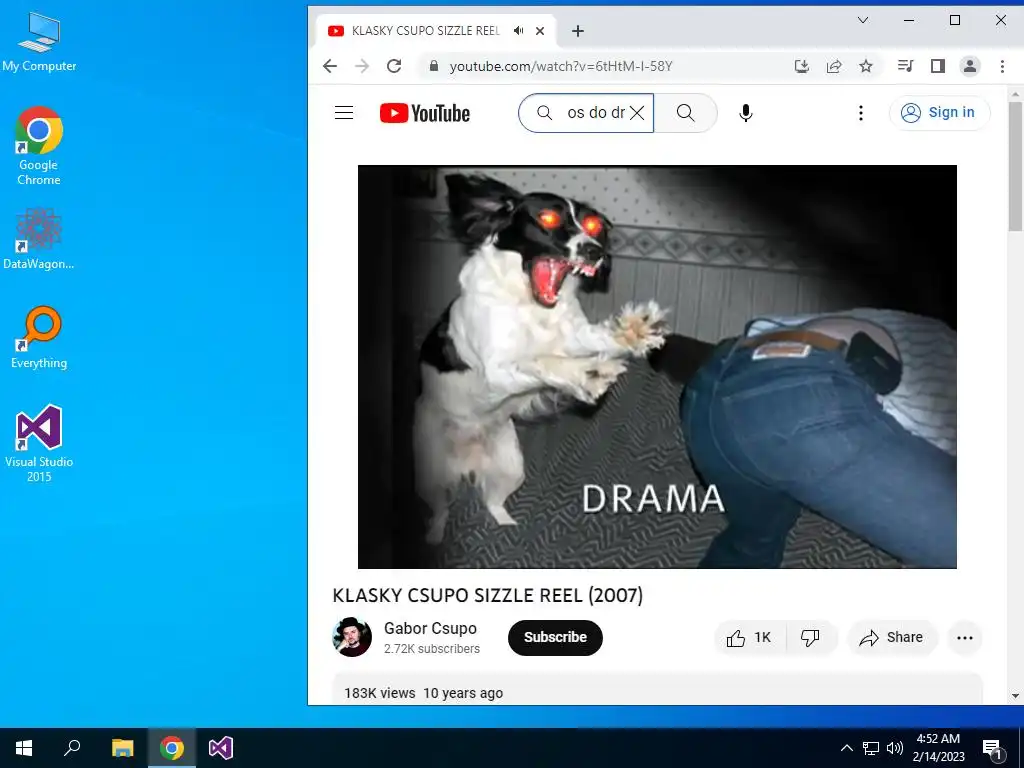Image resolution: width=1024 pixels, height=768 pixels.
Task: Click the Sign in button
Action: pos(939,113)
